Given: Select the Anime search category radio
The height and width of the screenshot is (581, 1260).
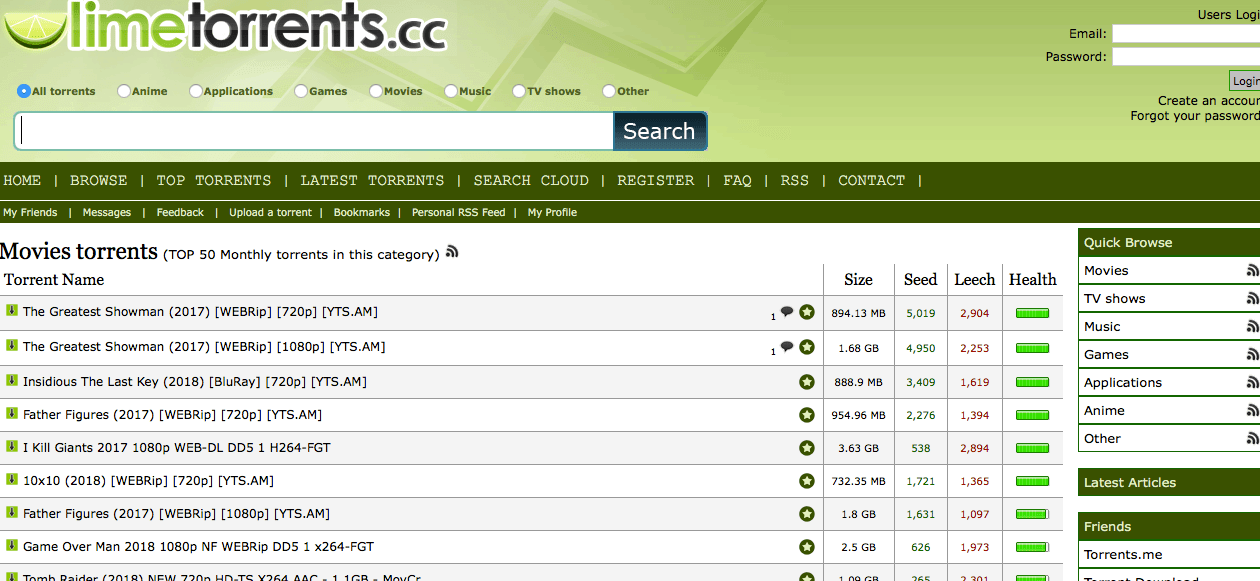Looking at the screenshot, I should pos(124,91).
